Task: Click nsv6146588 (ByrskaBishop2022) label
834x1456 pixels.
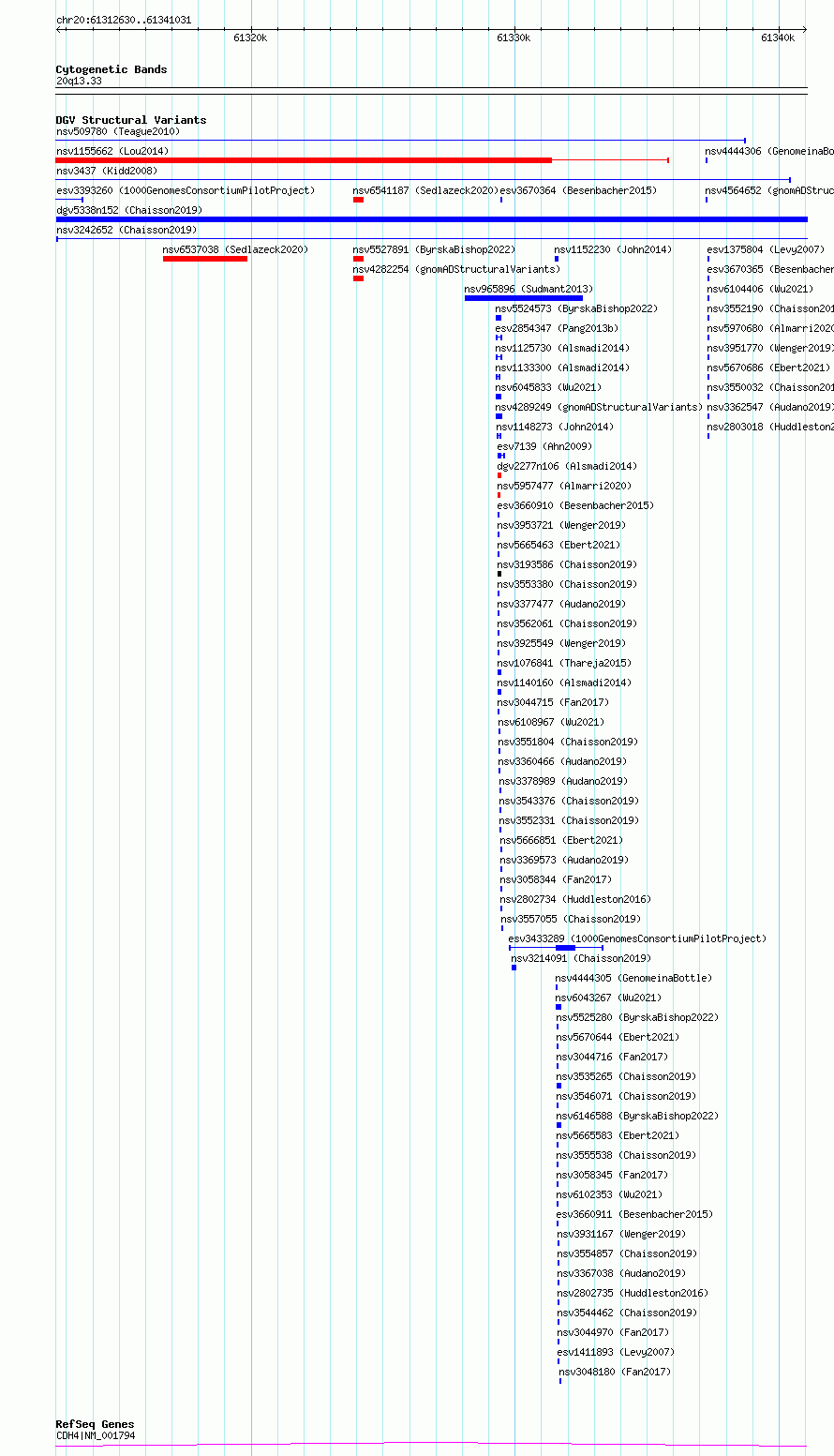Action: coord(638,1116)
